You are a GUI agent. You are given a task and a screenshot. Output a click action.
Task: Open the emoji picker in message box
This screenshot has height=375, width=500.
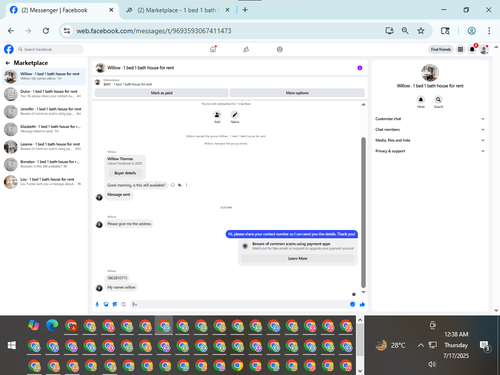[352, 304]
